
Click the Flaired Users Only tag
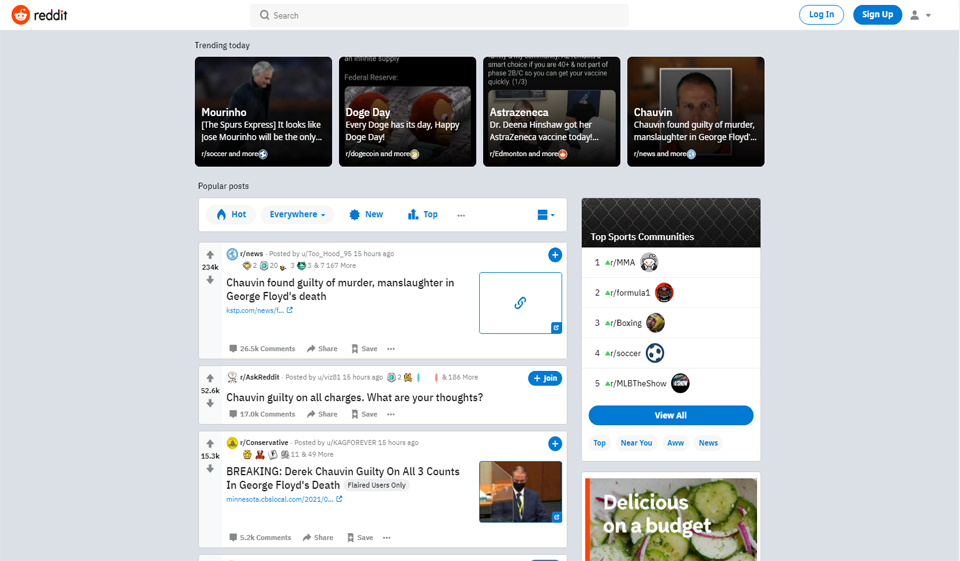pyautogui.click(x=377, y=485)
